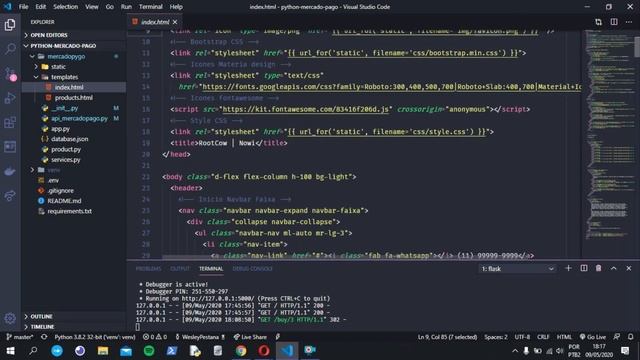Expand the venv folder
This screenshot has height=360, width=640.
click(x=74, y=170)
